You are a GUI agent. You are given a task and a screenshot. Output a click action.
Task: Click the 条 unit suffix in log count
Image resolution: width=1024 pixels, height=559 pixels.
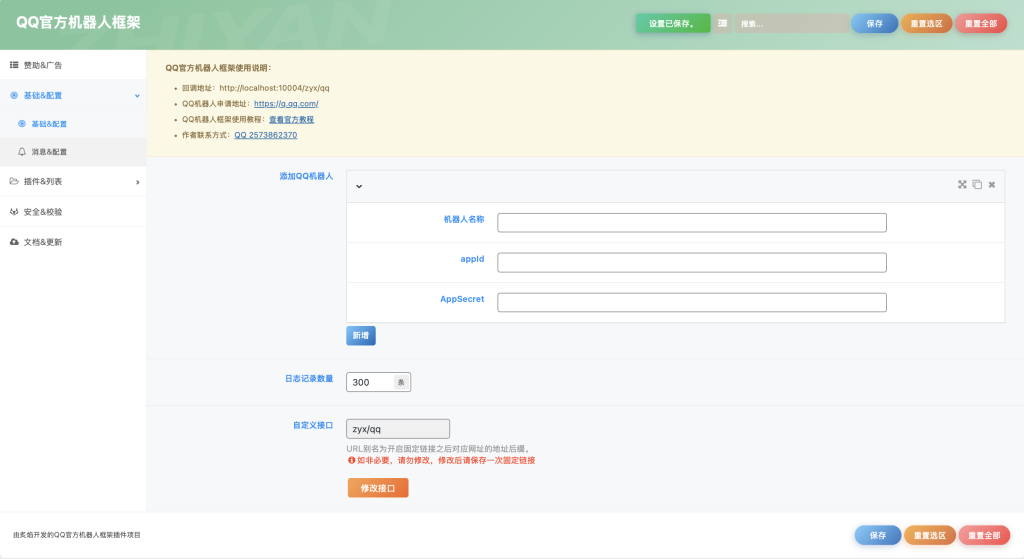402,382
